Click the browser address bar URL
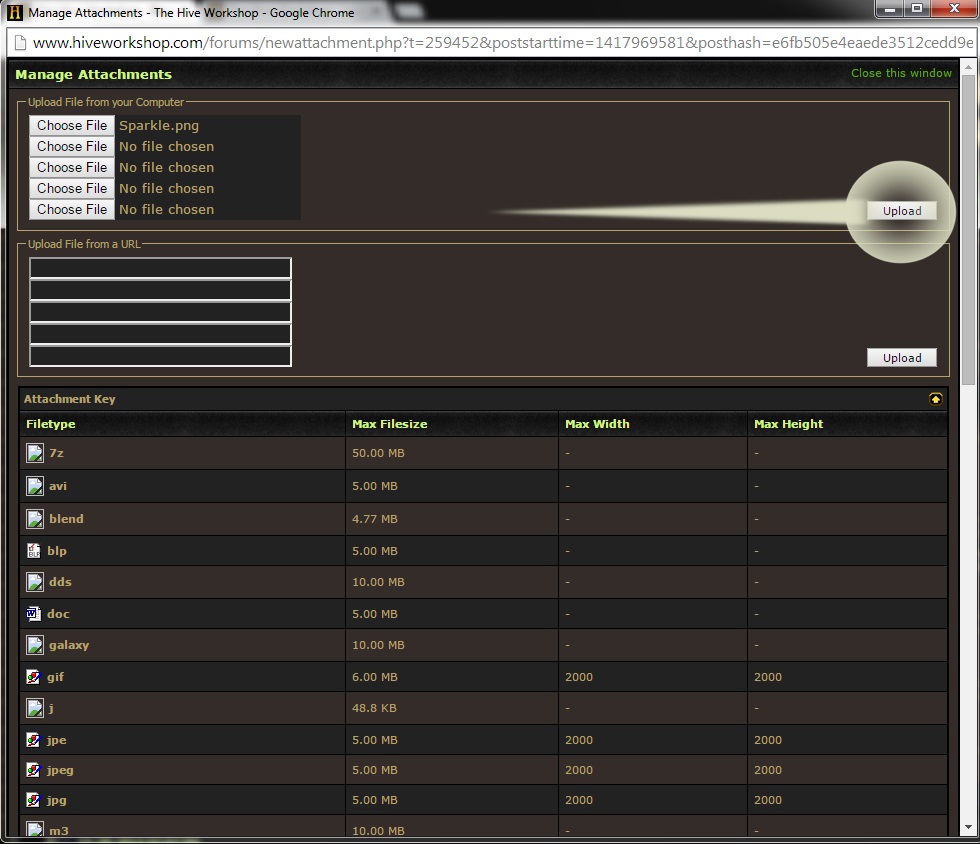Viewport: 980px width, 844px height. click(x=502, y=43)
